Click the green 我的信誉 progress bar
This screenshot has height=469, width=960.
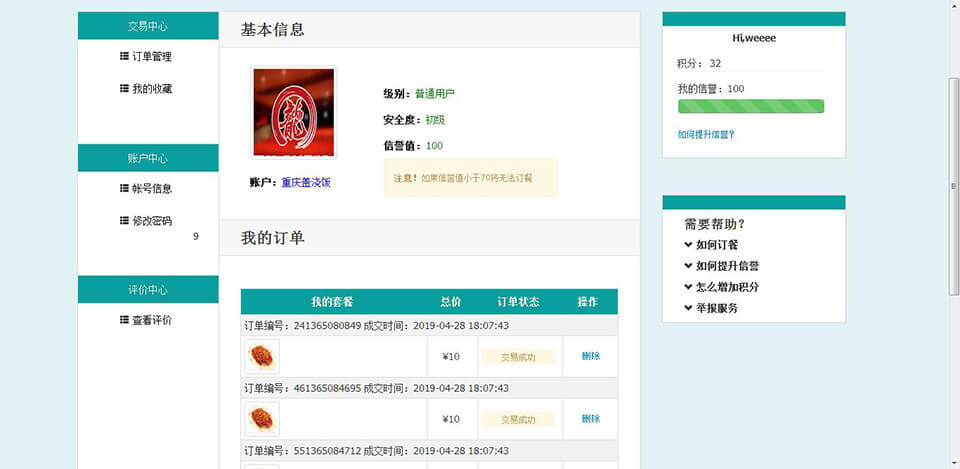[x=751, y=107]
